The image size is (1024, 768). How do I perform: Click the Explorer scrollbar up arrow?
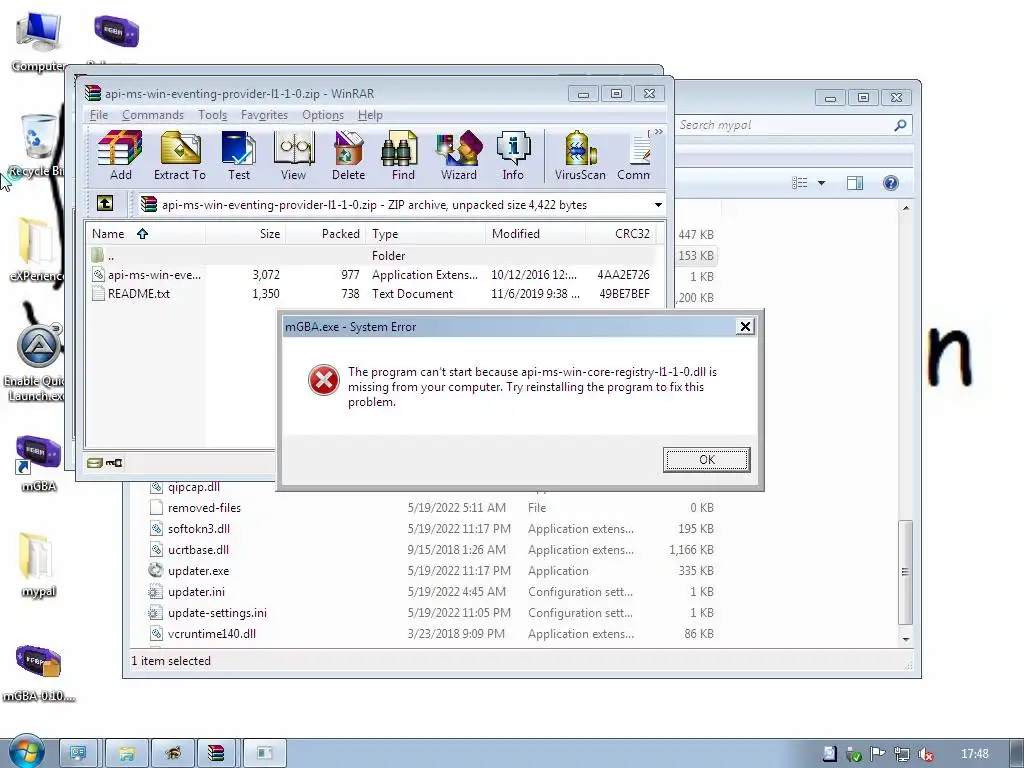point(905,208)
